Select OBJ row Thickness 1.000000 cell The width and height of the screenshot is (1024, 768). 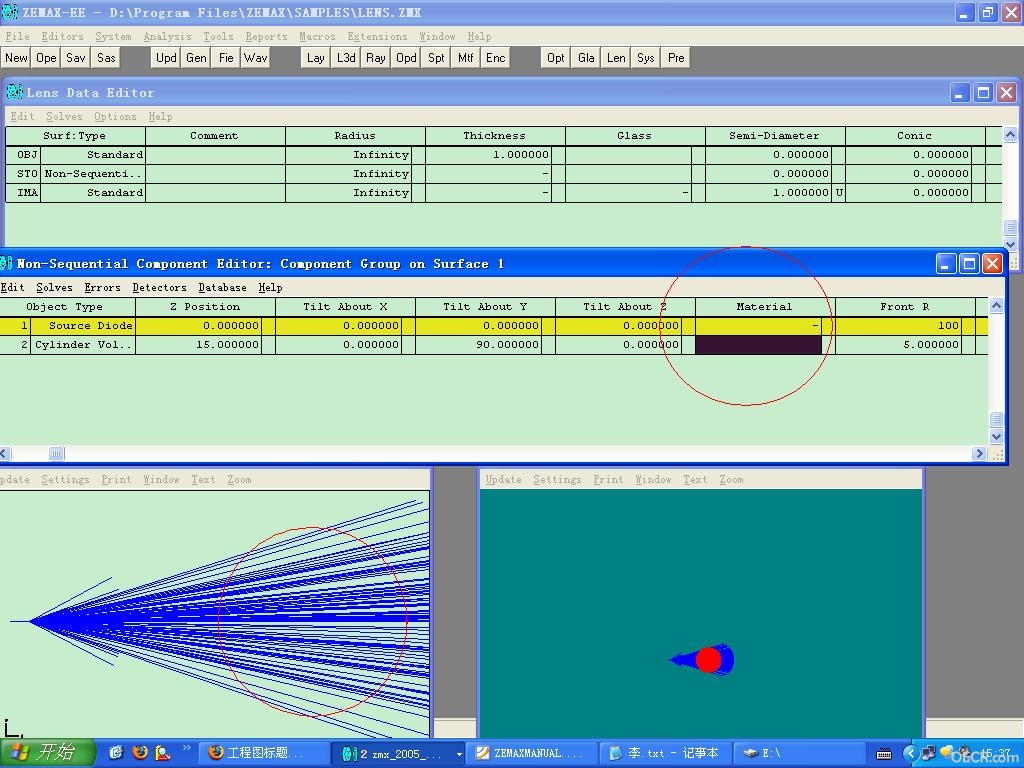(488, 155)
